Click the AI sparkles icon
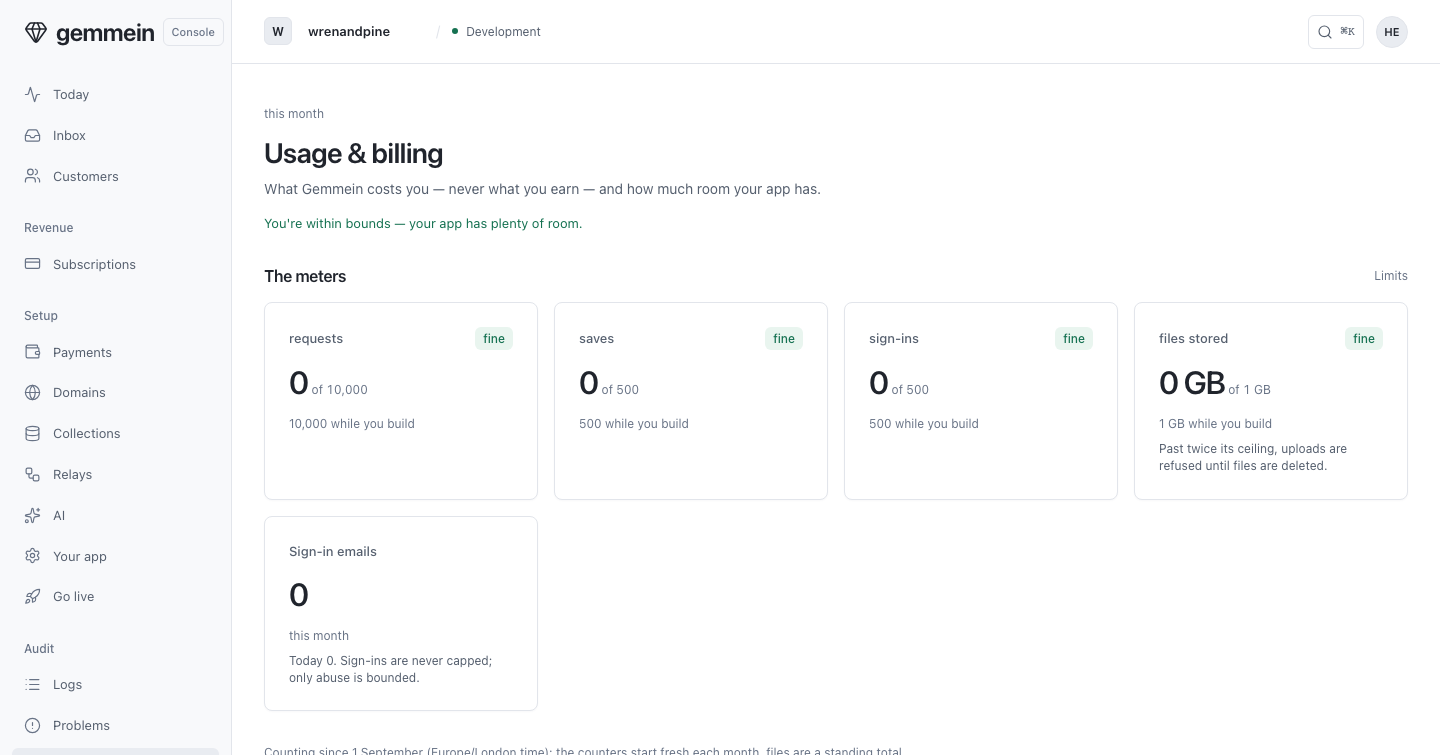Image resolution: width=1440 pixels, height=755 pixels. coord(33,515)
